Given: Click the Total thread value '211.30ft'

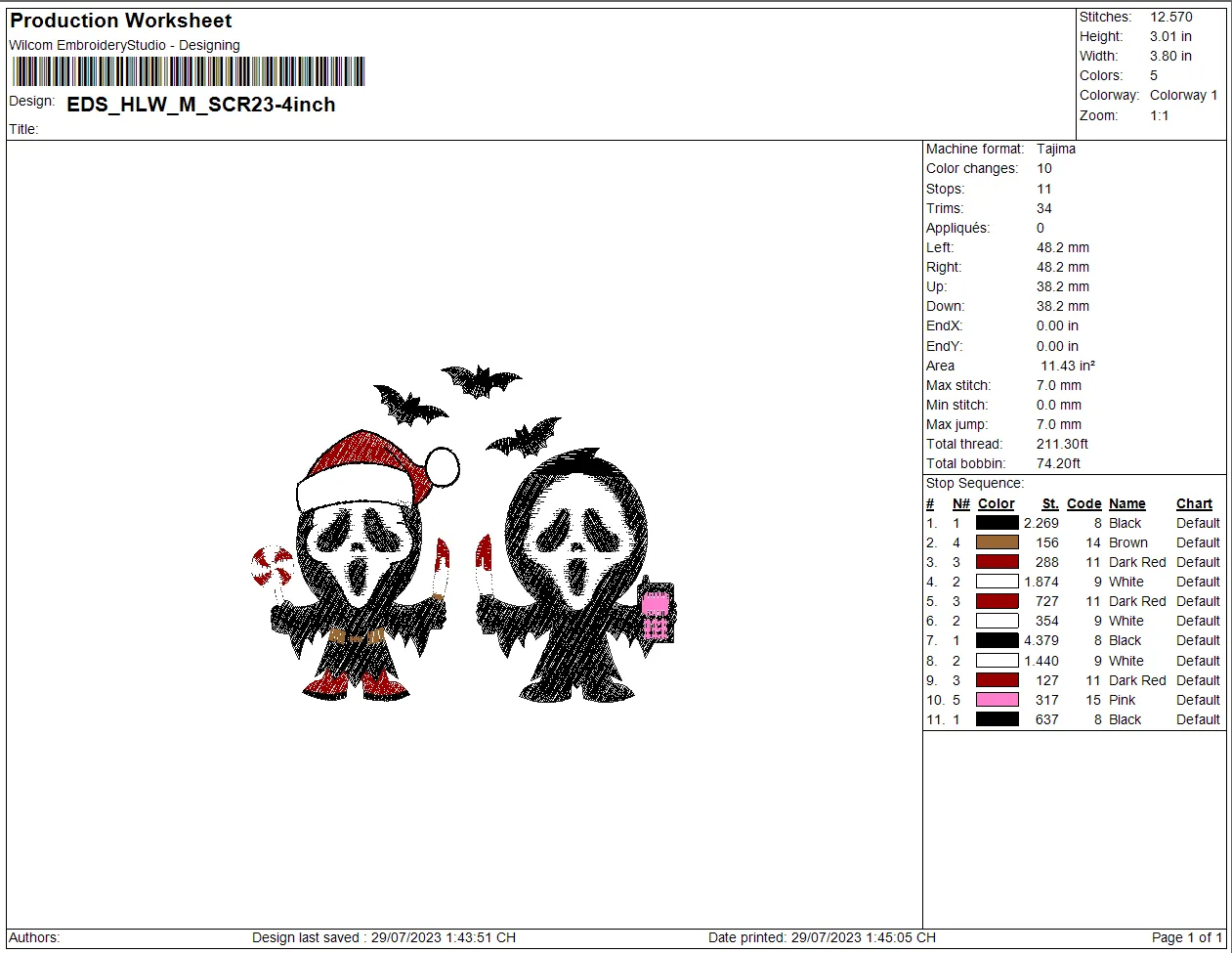Looking at the screenshot, I should click(1063, 444).
